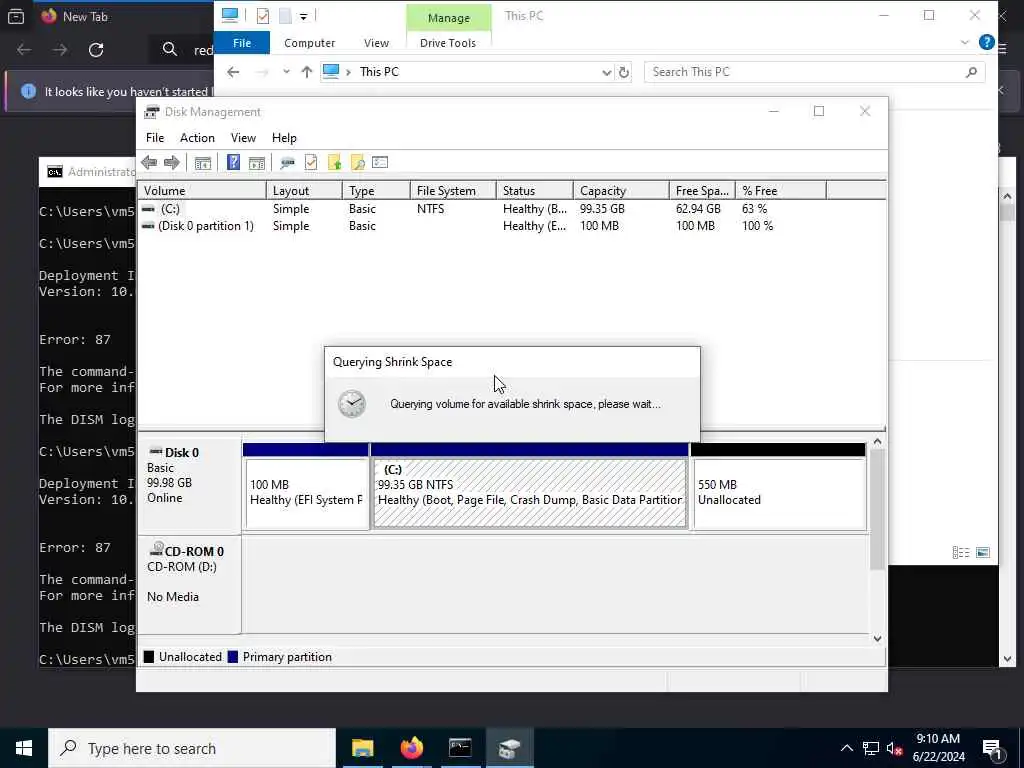Click the Up arrow in Explorer navigation

tap(306, 72)
